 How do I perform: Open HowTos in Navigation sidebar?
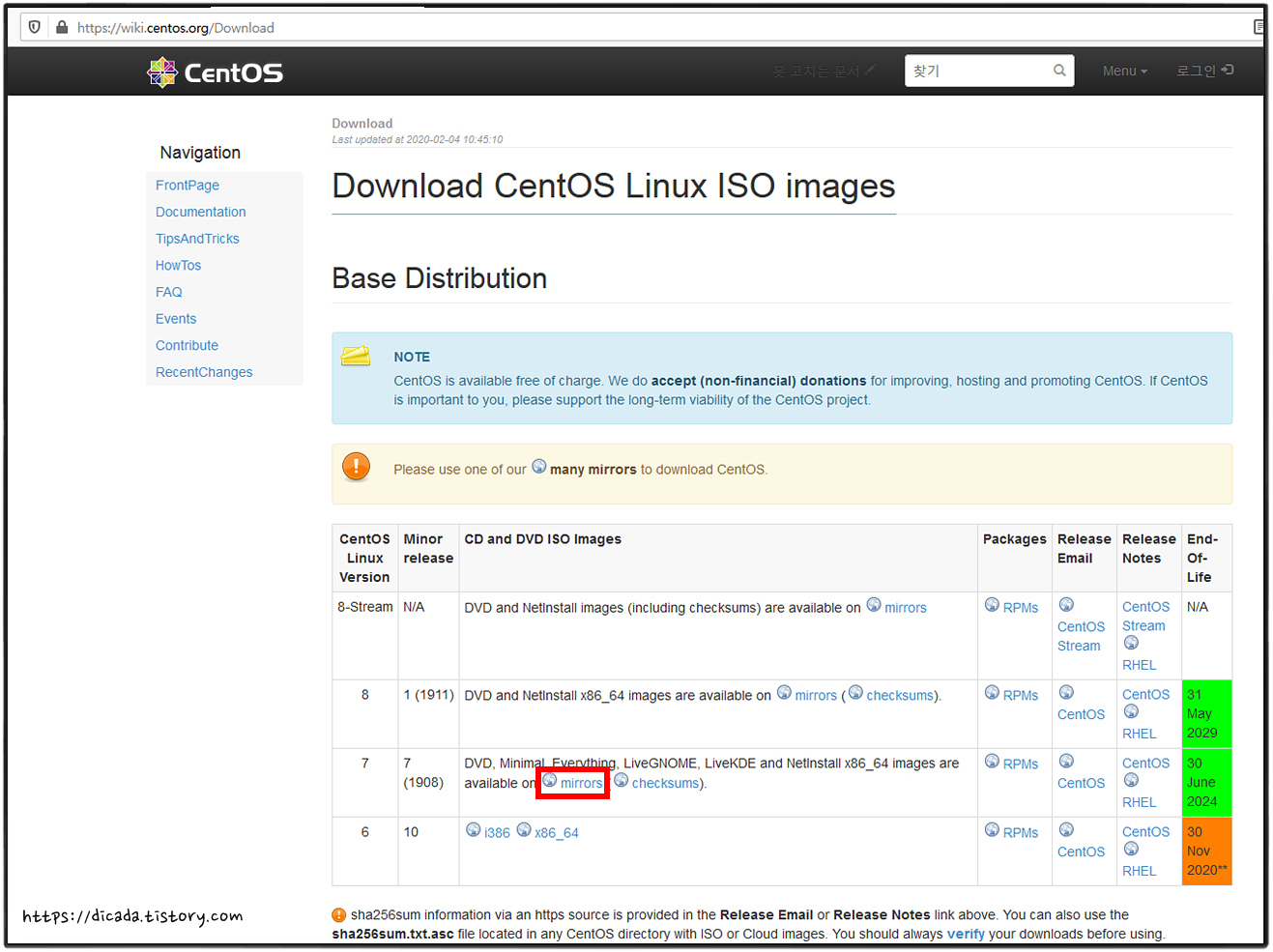179,265
